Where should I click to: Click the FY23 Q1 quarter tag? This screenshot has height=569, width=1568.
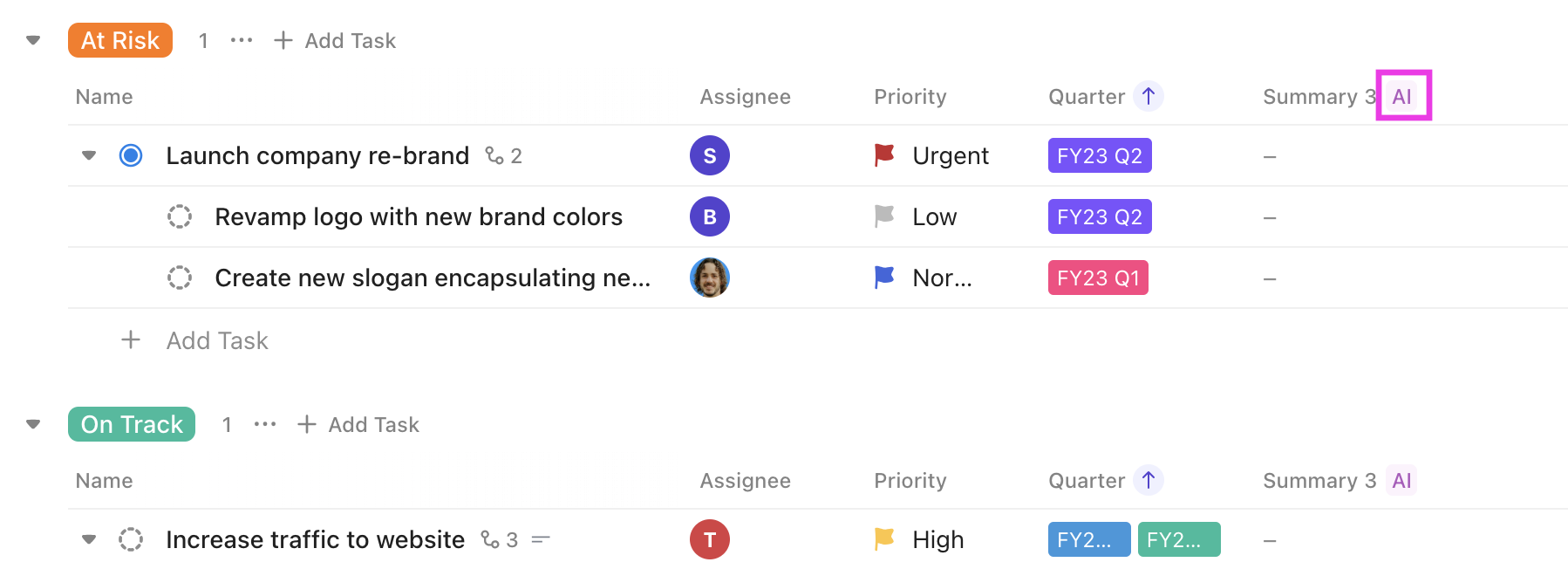coord(1098,278)
